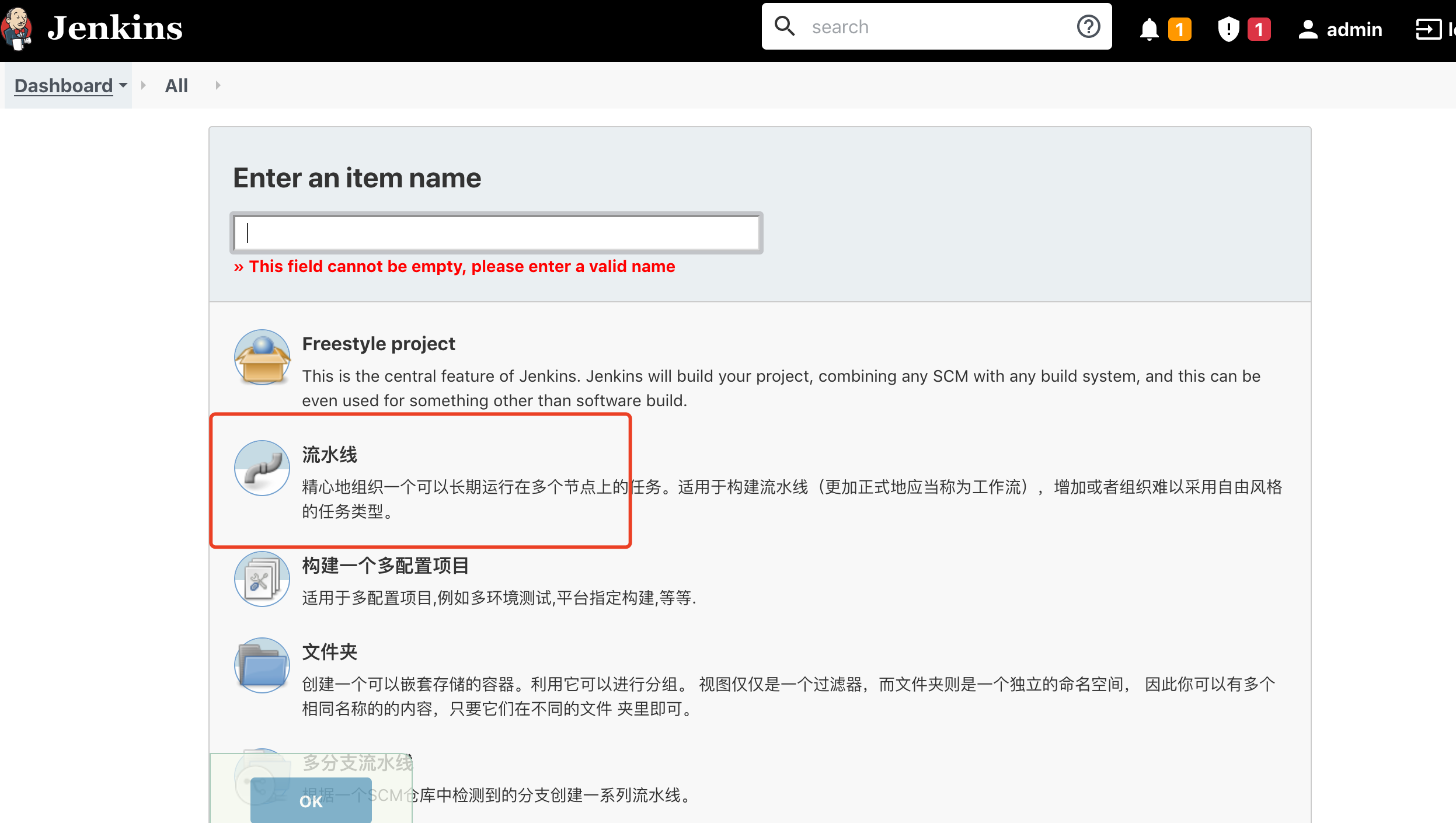1456x823 pixels.
Task: Expand chevron after All breadcrumb
Action: (x=218, y=85)
